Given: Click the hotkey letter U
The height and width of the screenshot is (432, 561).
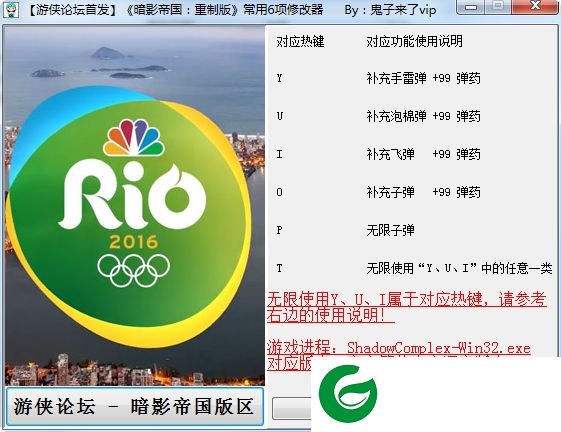Looking at the screenshot, I should [x=279, y=116].
